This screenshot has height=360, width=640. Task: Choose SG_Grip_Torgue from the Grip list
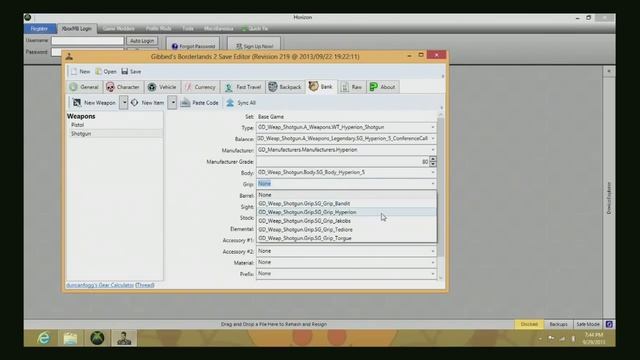coord(346,238)
